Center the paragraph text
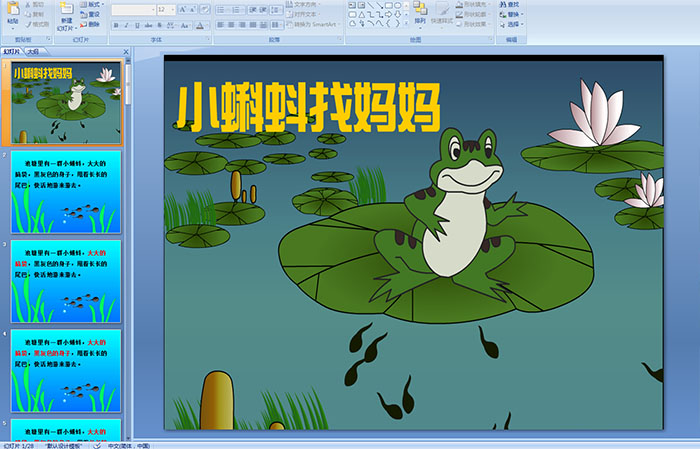 point(231,25)
